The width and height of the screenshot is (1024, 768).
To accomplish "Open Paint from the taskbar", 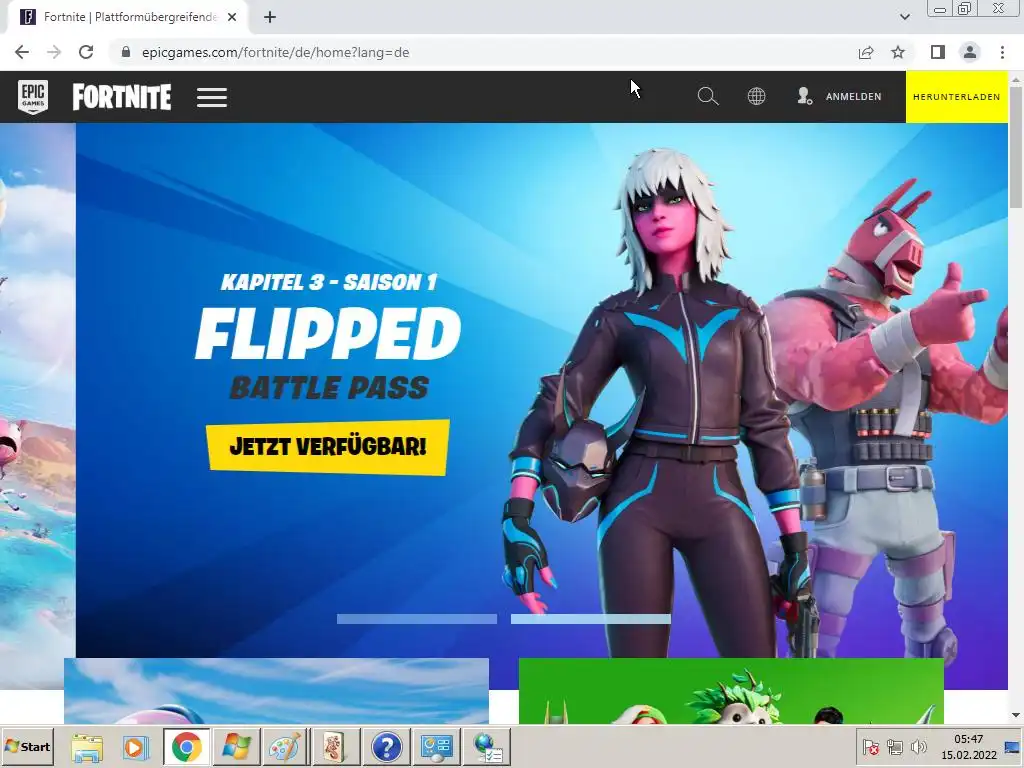I will click(x=285, y=747).
